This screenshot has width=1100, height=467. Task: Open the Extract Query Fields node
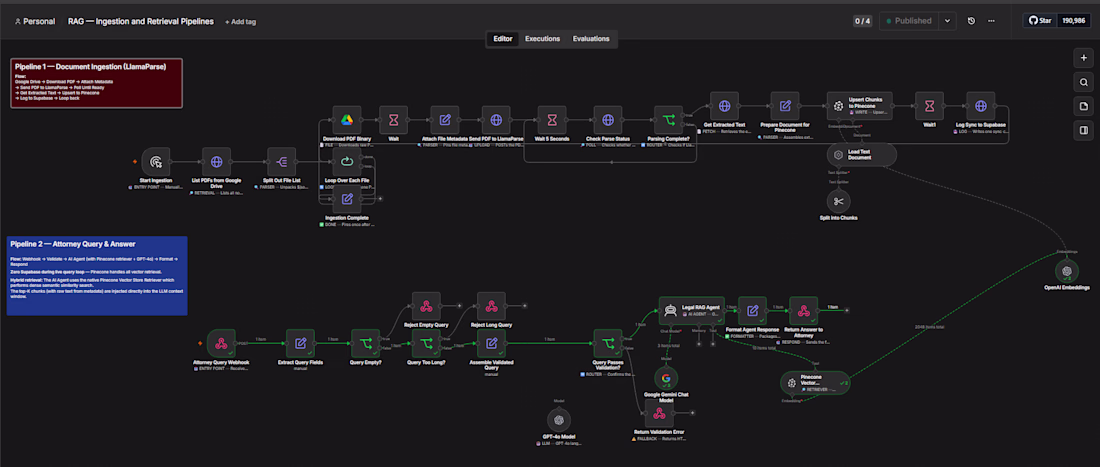[300, 344]
